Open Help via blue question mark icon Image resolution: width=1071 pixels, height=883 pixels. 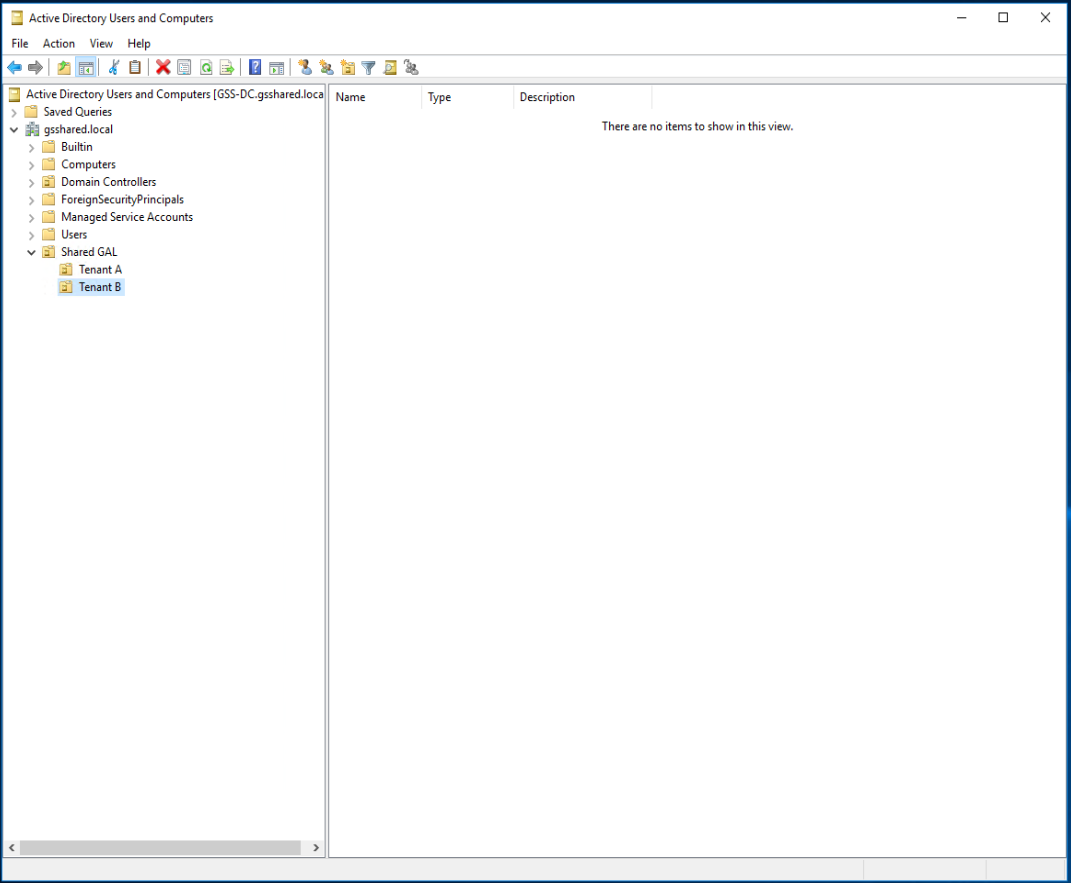(x=255, y=68)
